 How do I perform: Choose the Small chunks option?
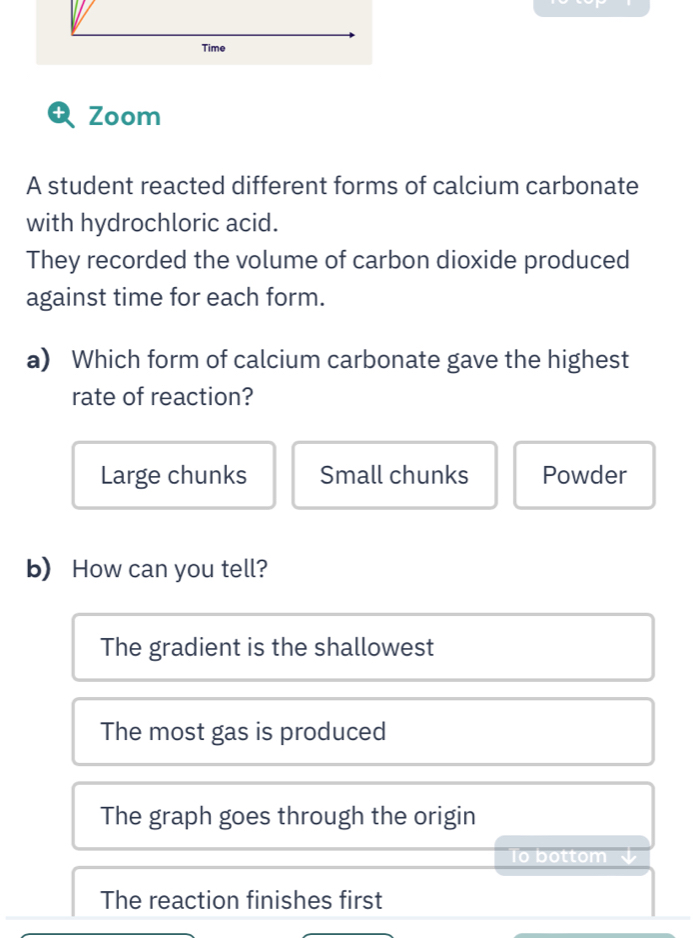point(394,475)
